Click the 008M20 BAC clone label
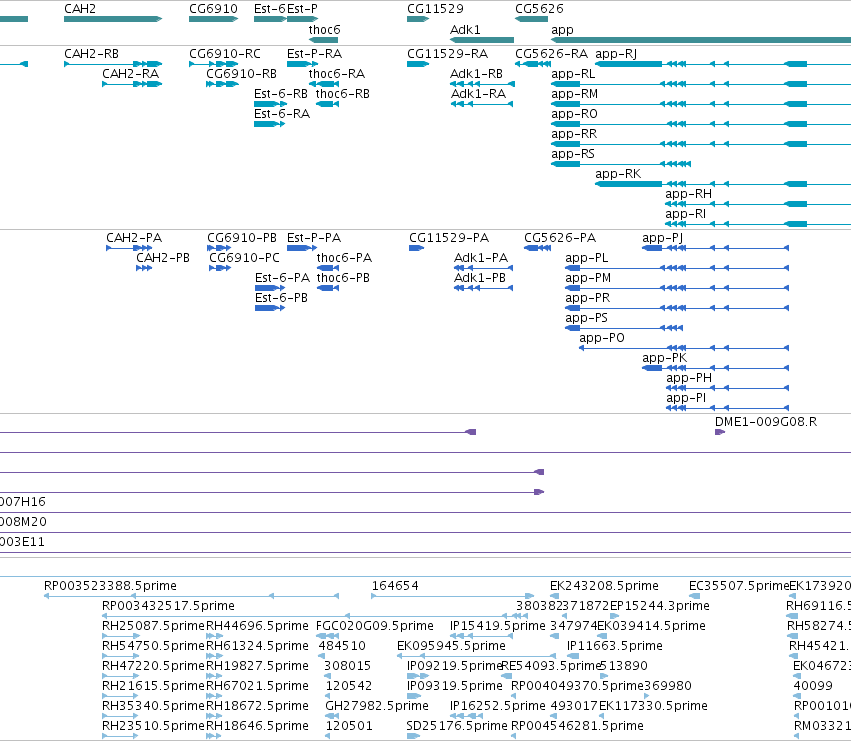This screenshot has width=851, height=741. click(23, 522)
